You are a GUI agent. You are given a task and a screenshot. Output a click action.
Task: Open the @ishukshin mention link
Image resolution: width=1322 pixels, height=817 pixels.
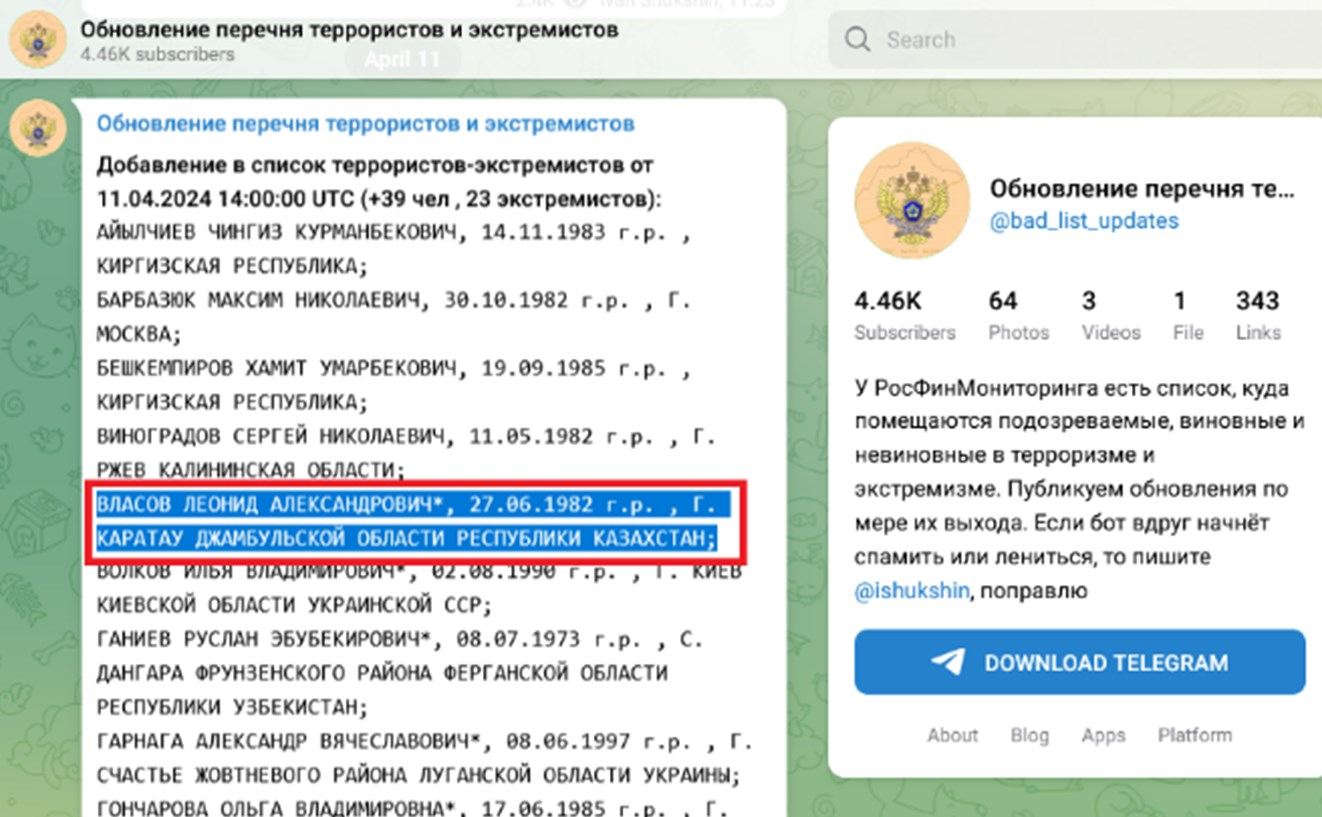(912, 591)
